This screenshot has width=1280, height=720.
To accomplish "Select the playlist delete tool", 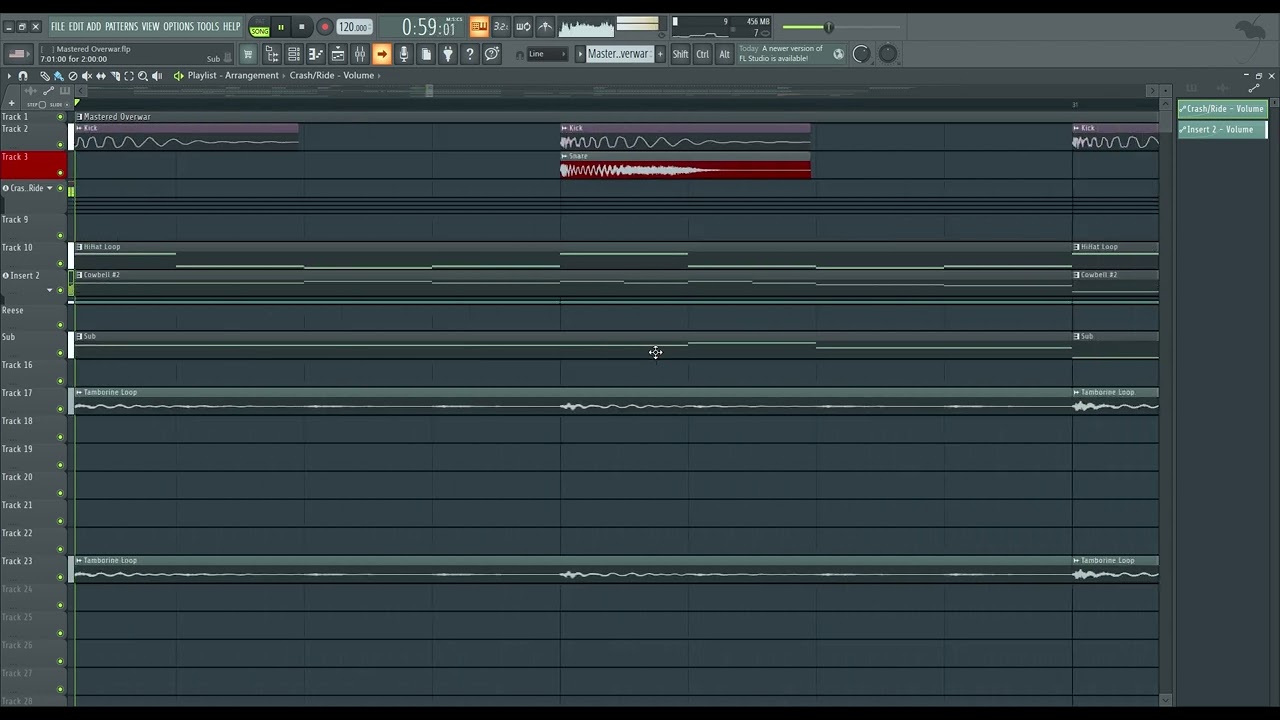I will point(73,76).
